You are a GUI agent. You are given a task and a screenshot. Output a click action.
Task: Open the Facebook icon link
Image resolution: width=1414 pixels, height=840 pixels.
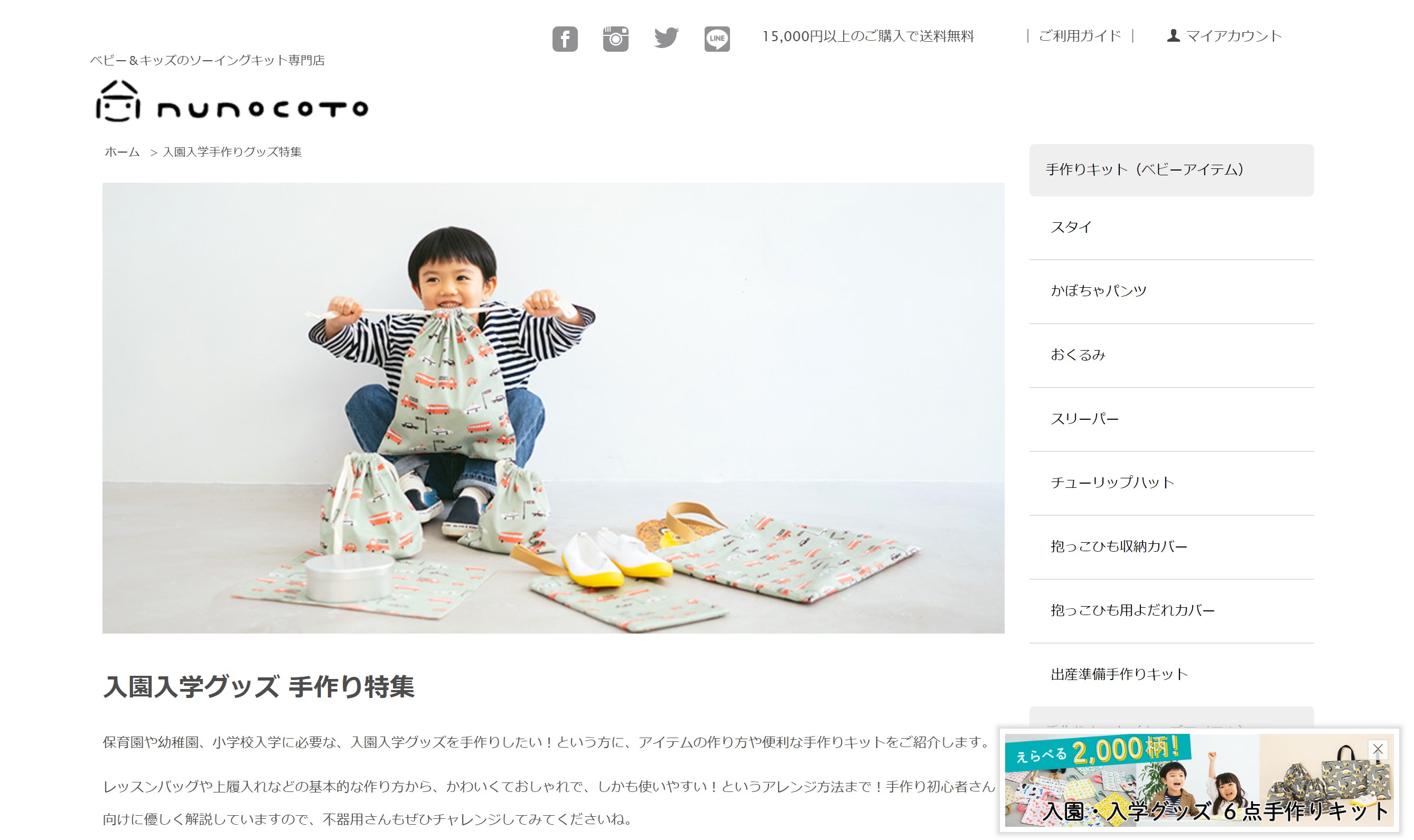tap(565, 39)
